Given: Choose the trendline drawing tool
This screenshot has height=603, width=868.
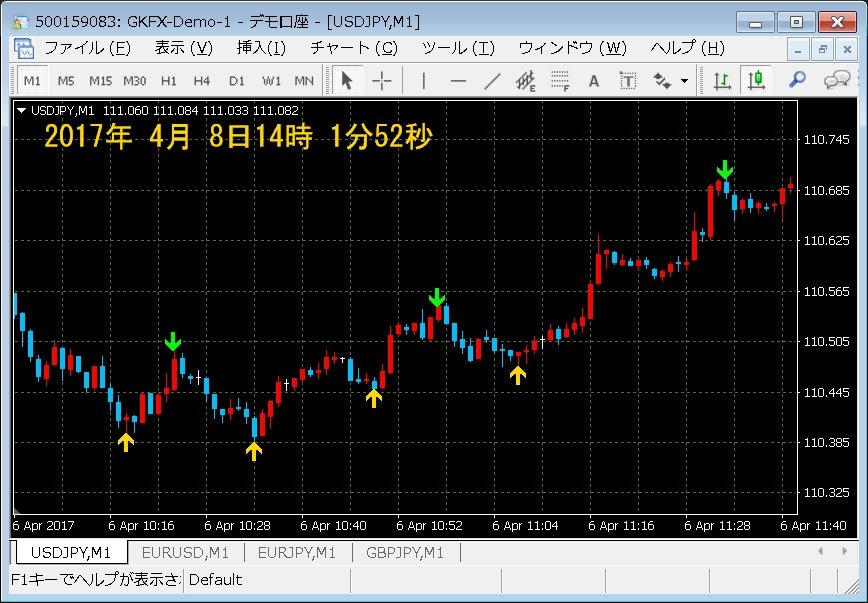Looking at the screenshot, I should click(492, 81).
